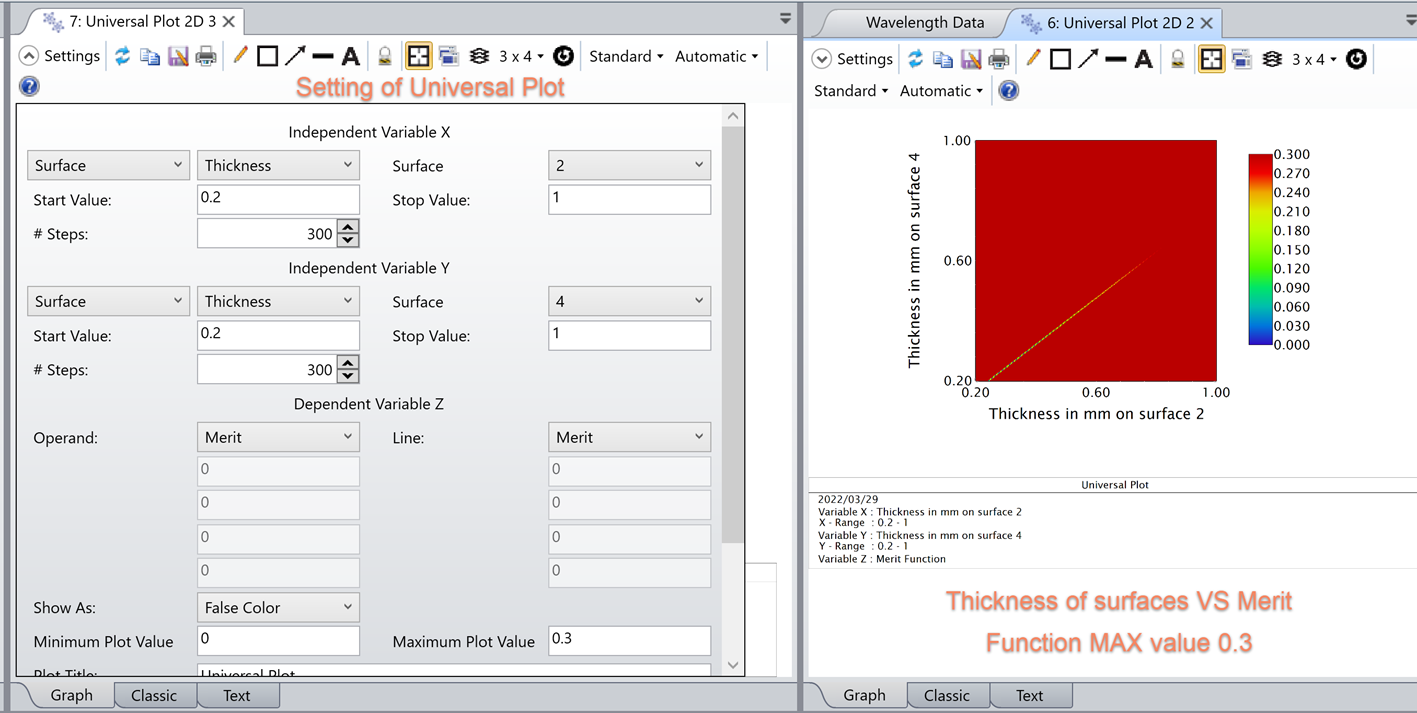Viewport: 1417px width, 713px height.
Task: Open surface number dropdown showing 2
Action: (x=630, y=165)
